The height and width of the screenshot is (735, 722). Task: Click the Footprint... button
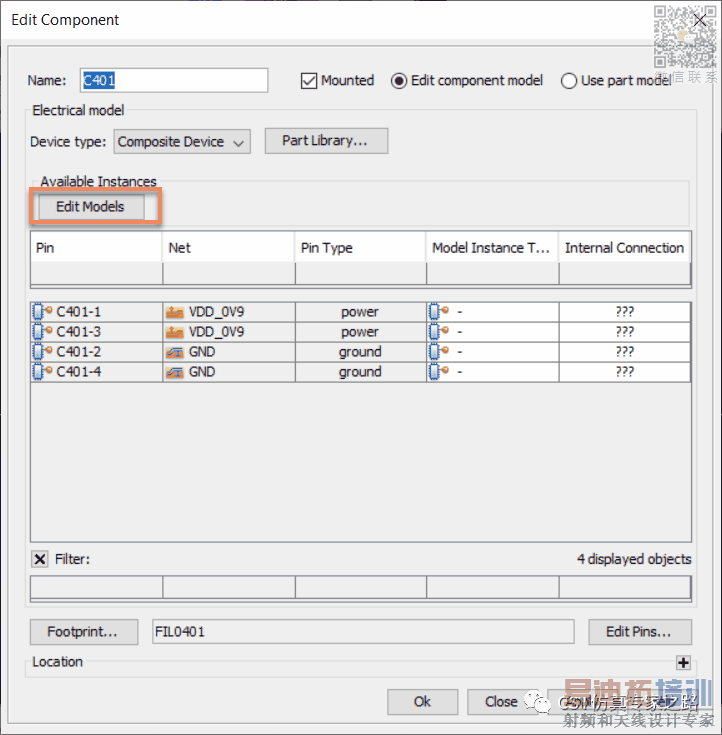(84, 632)
